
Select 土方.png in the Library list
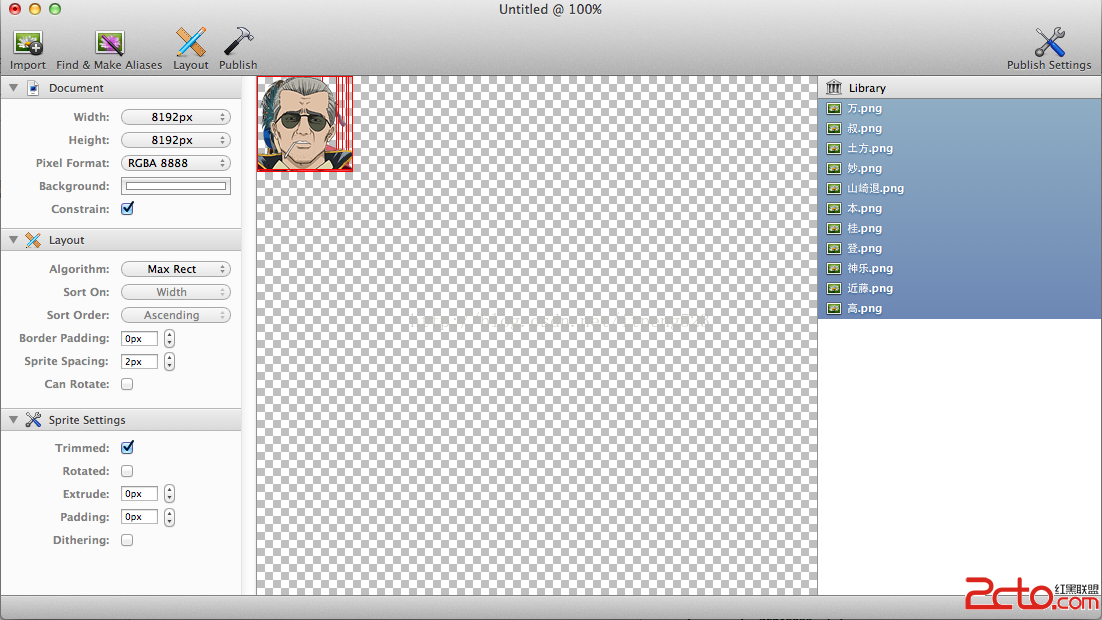pos(869,148)
